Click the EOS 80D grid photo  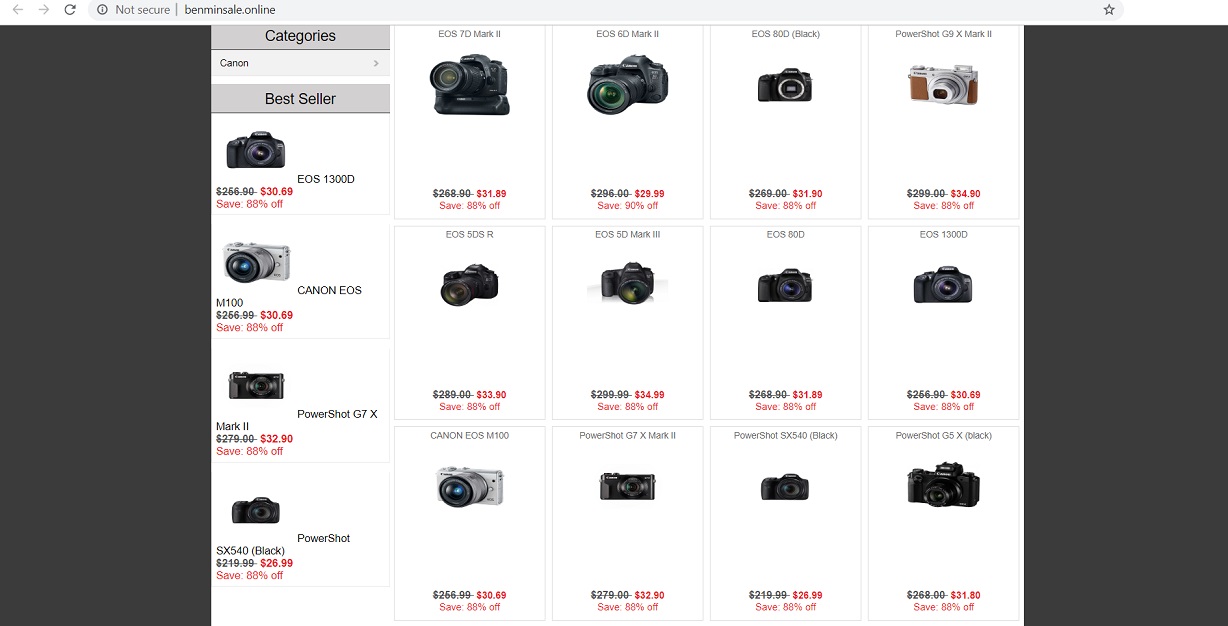(786, 286)
